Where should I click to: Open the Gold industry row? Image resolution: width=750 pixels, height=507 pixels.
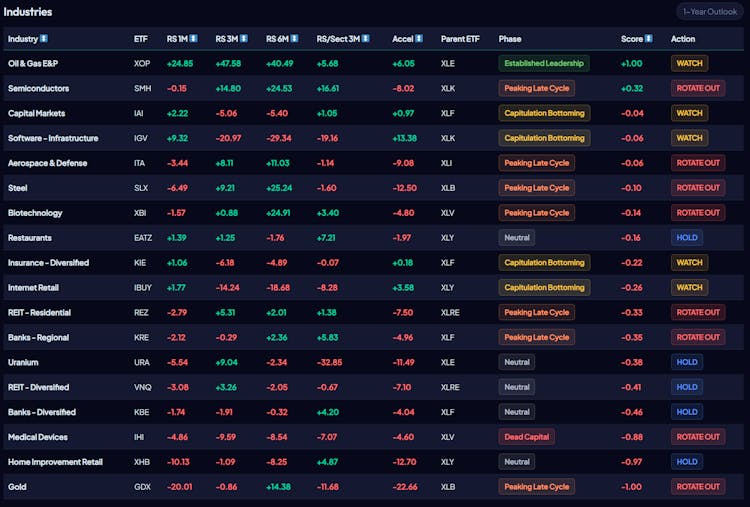coord(17,487)
